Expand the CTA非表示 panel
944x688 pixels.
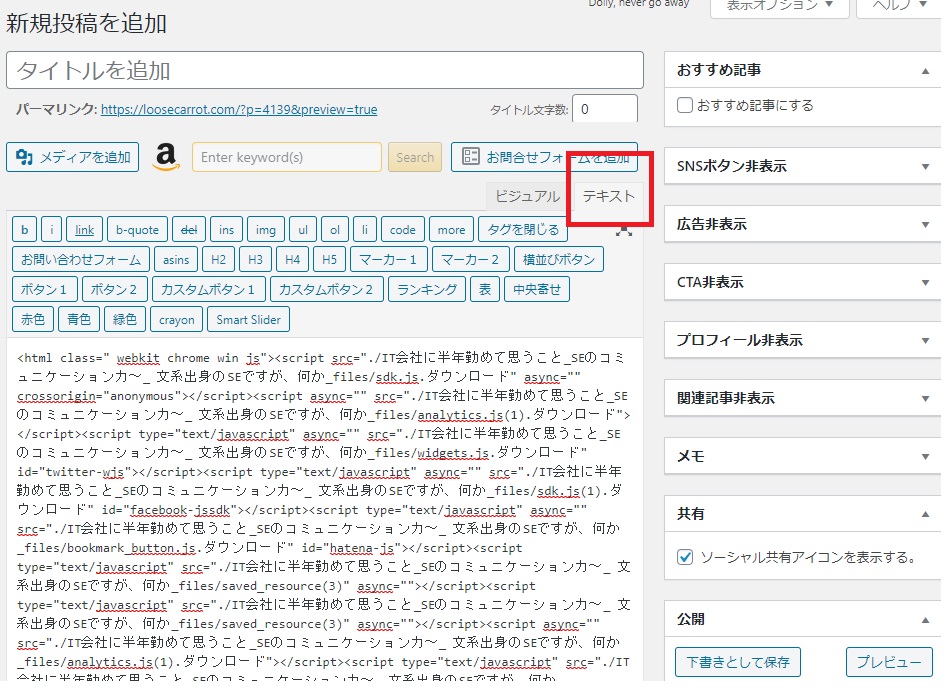click(925, 282)
